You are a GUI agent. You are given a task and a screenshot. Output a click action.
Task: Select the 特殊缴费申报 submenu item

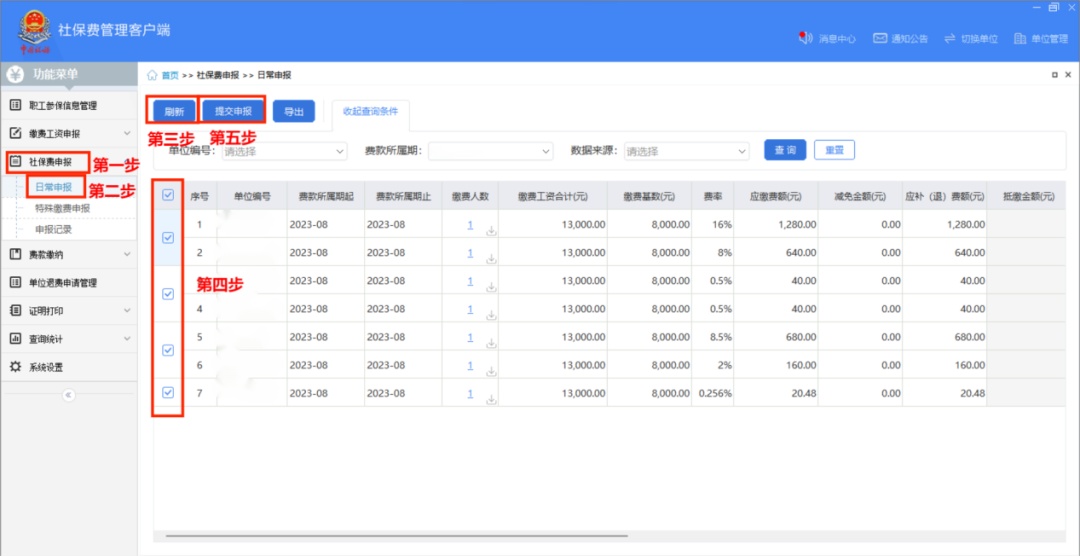pyautogui.click(x=63, y=208)
